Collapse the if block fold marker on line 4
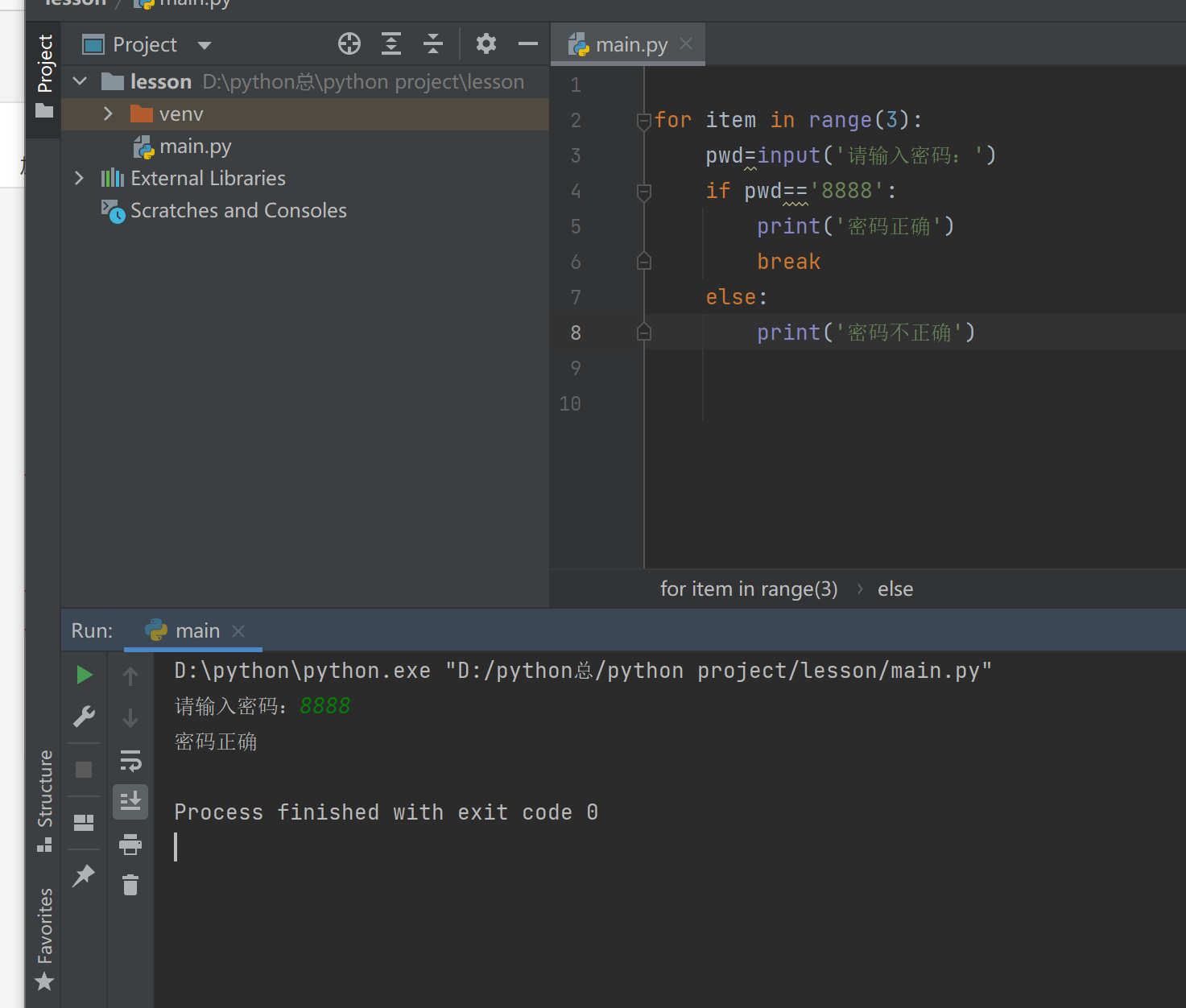The width and height of the screenshot is (1186, 1008). point(644,192)
